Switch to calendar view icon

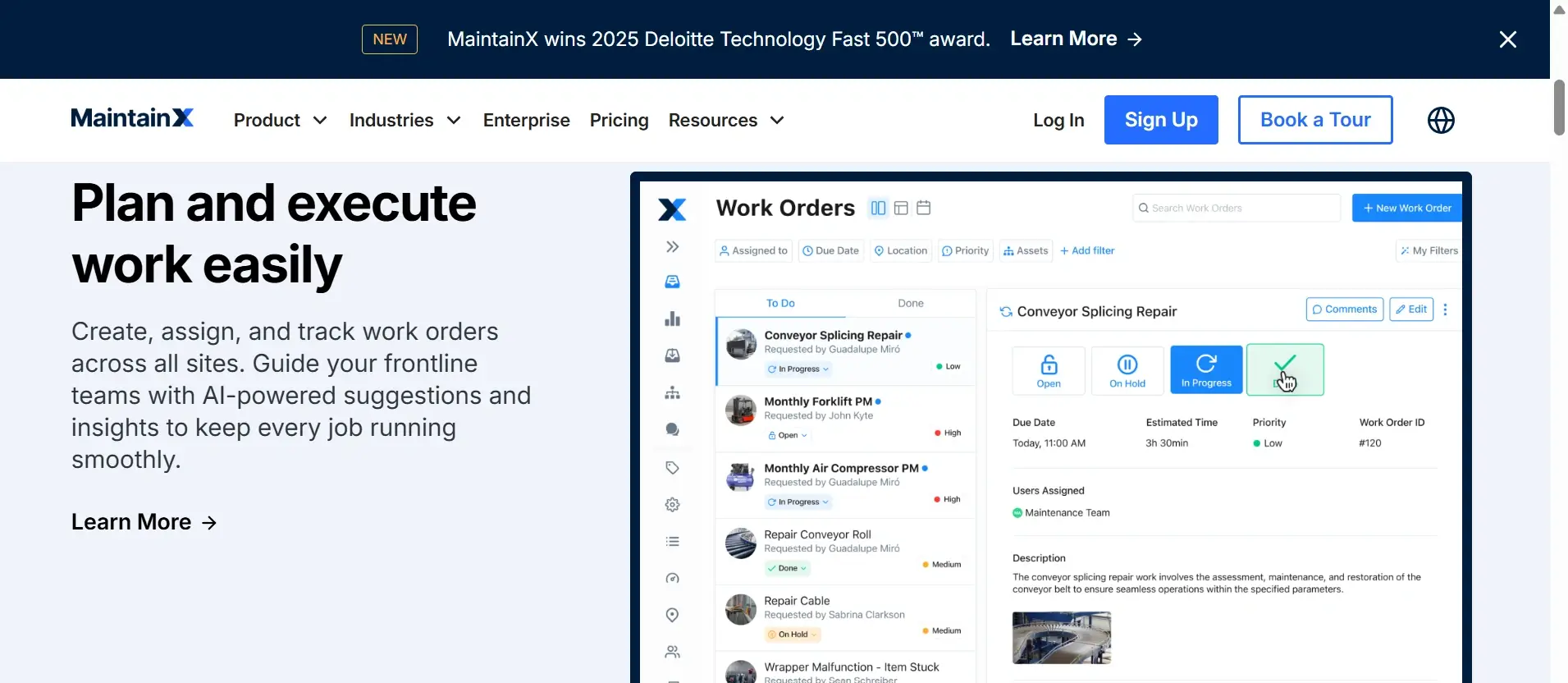coord(923,208)
